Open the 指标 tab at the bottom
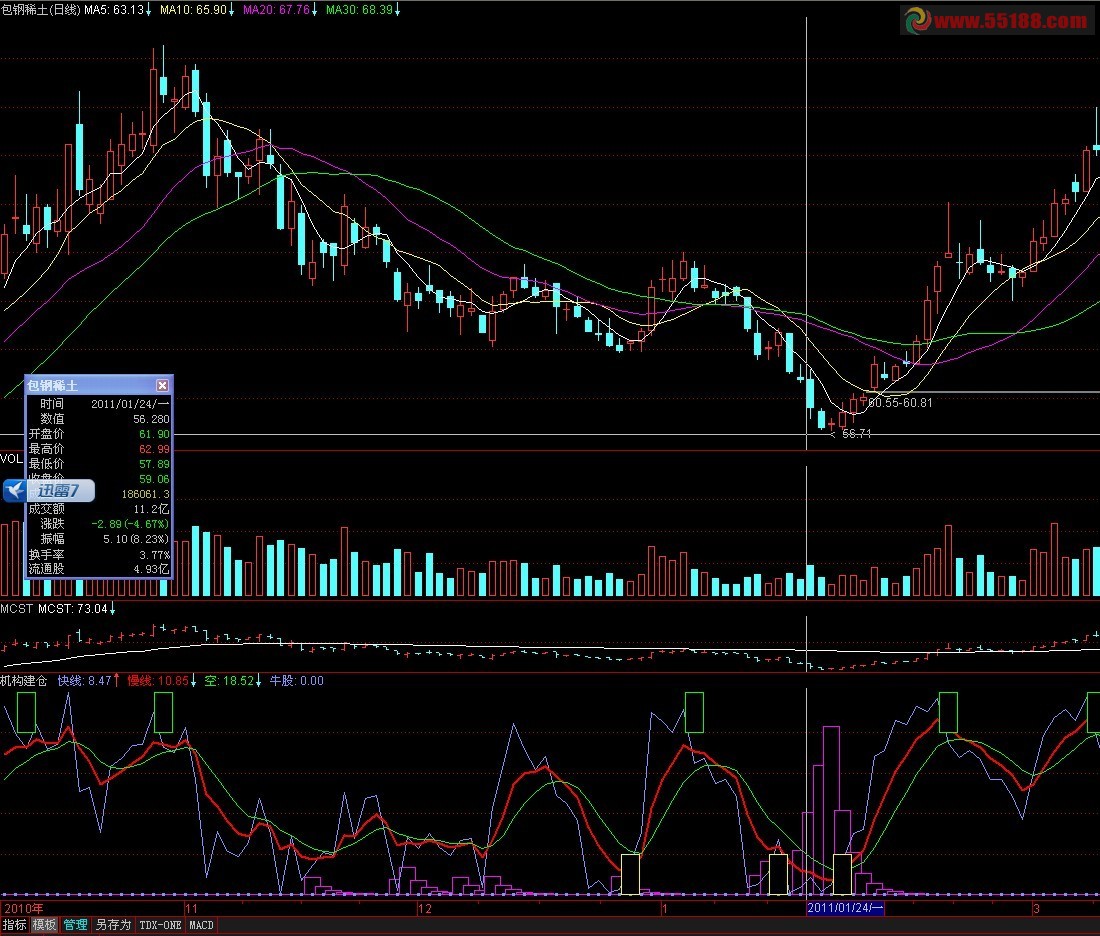The image size is (1100, 936). click(x=14, y=925)
